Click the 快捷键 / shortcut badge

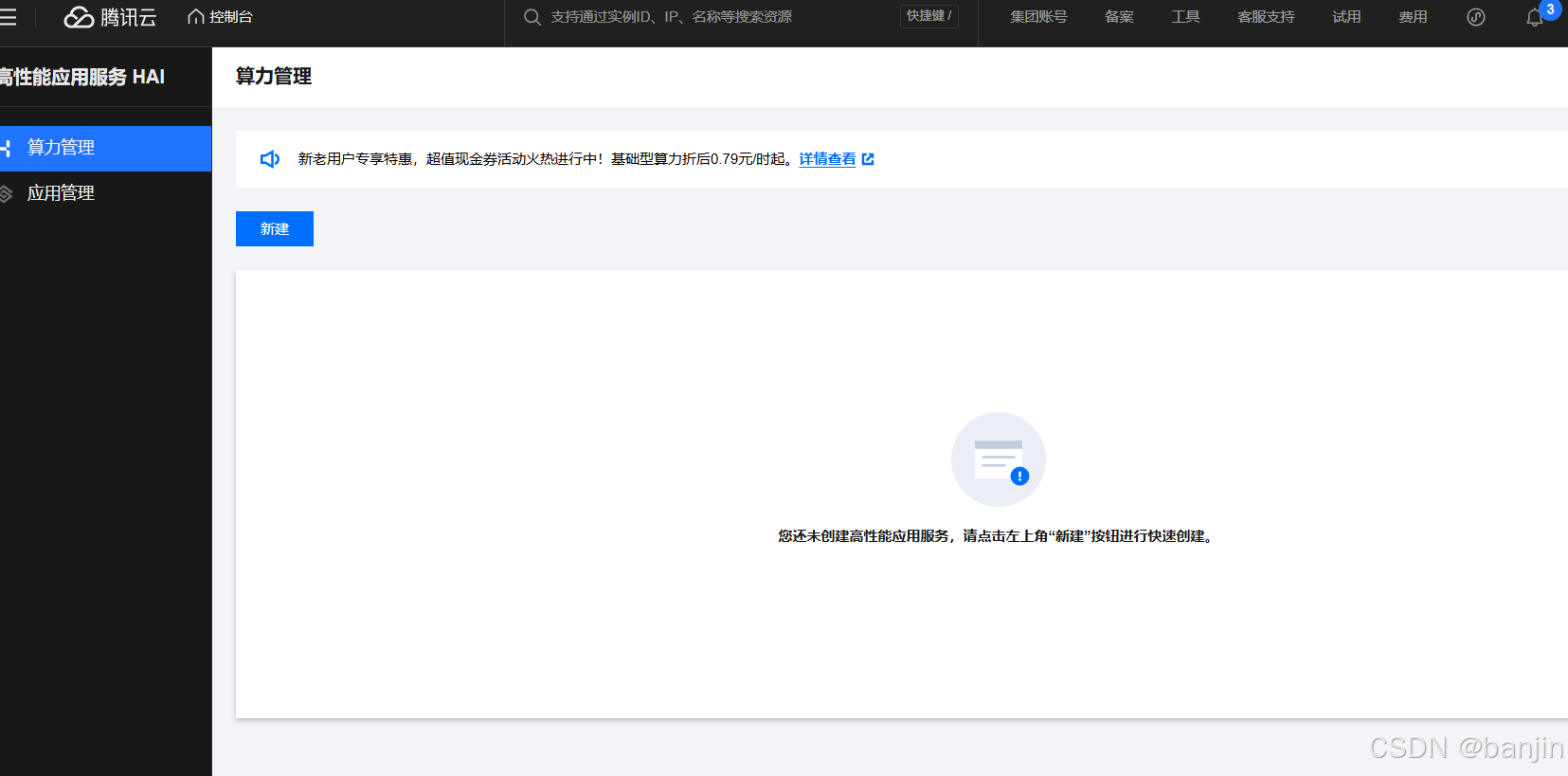pyautogui.click(x=928, y=16)
